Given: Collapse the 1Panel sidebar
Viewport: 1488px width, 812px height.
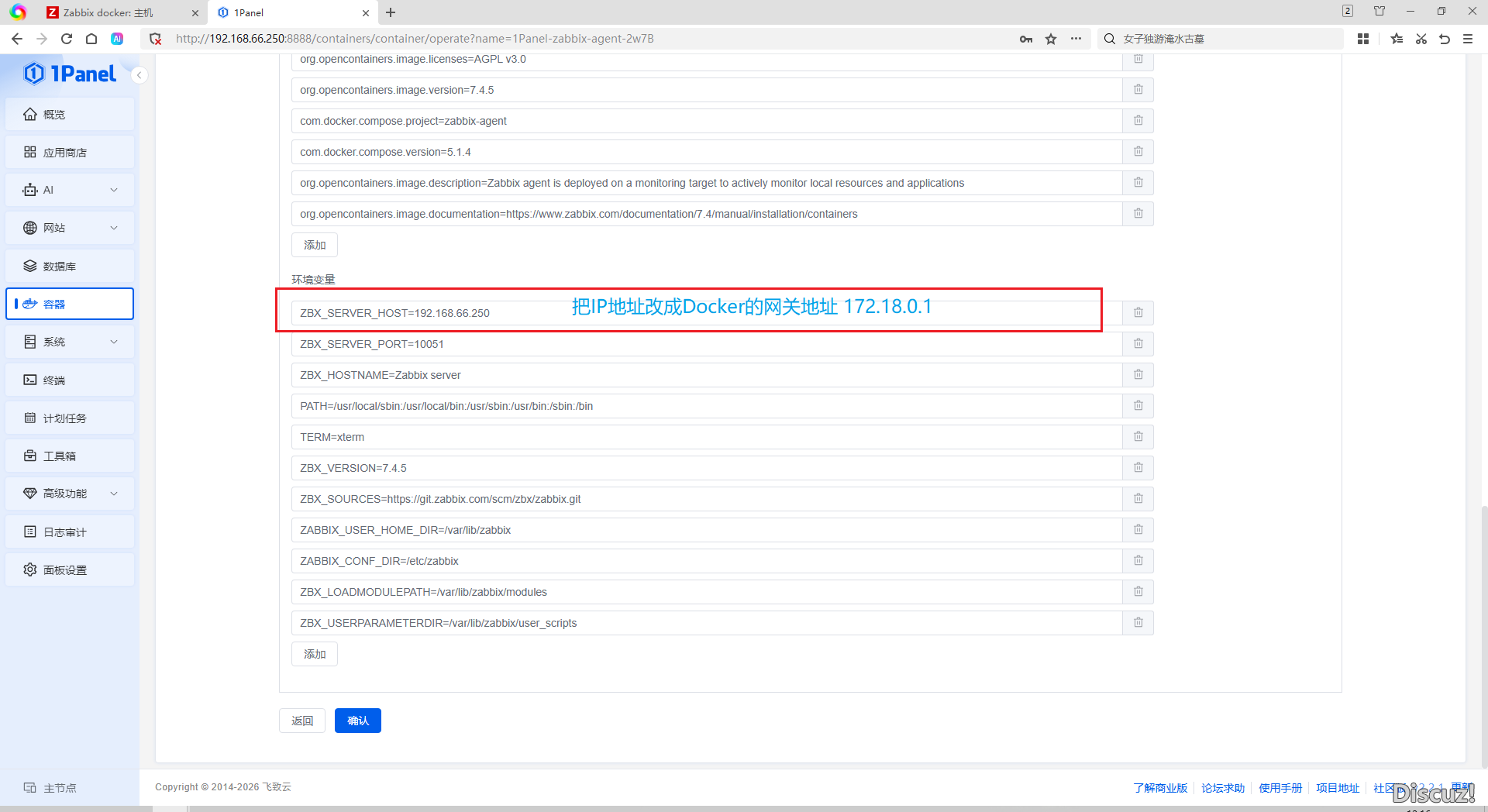Looking at the screenshot, I should tap(139, 75).
